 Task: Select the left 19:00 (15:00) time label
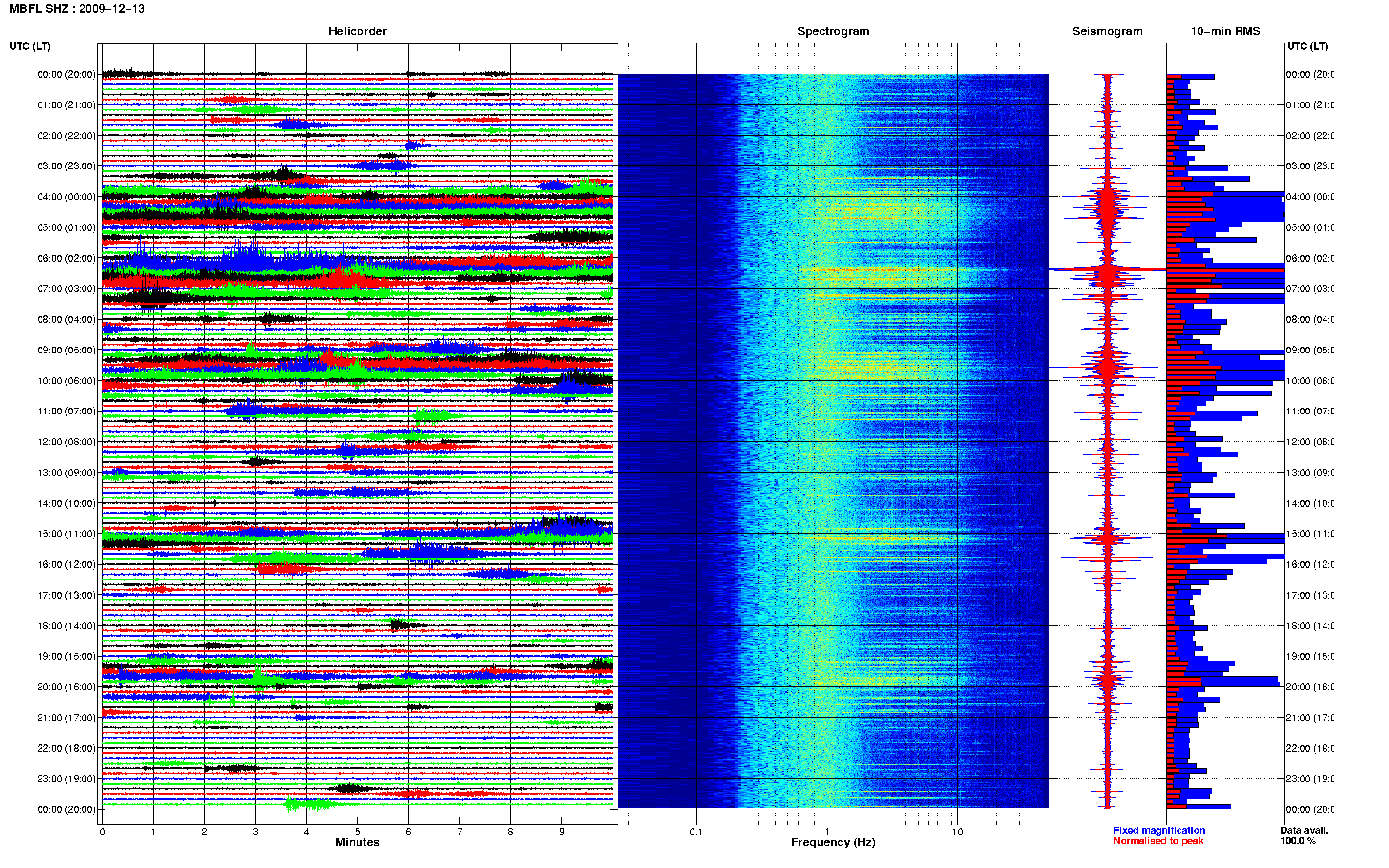[66, 656]
